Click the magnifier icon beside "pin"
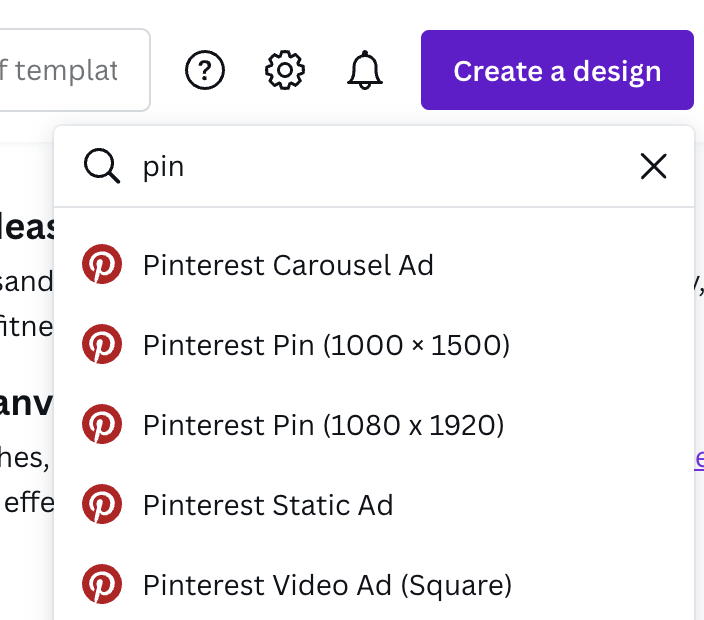704x620 pixels. click(x=102, y=166)
